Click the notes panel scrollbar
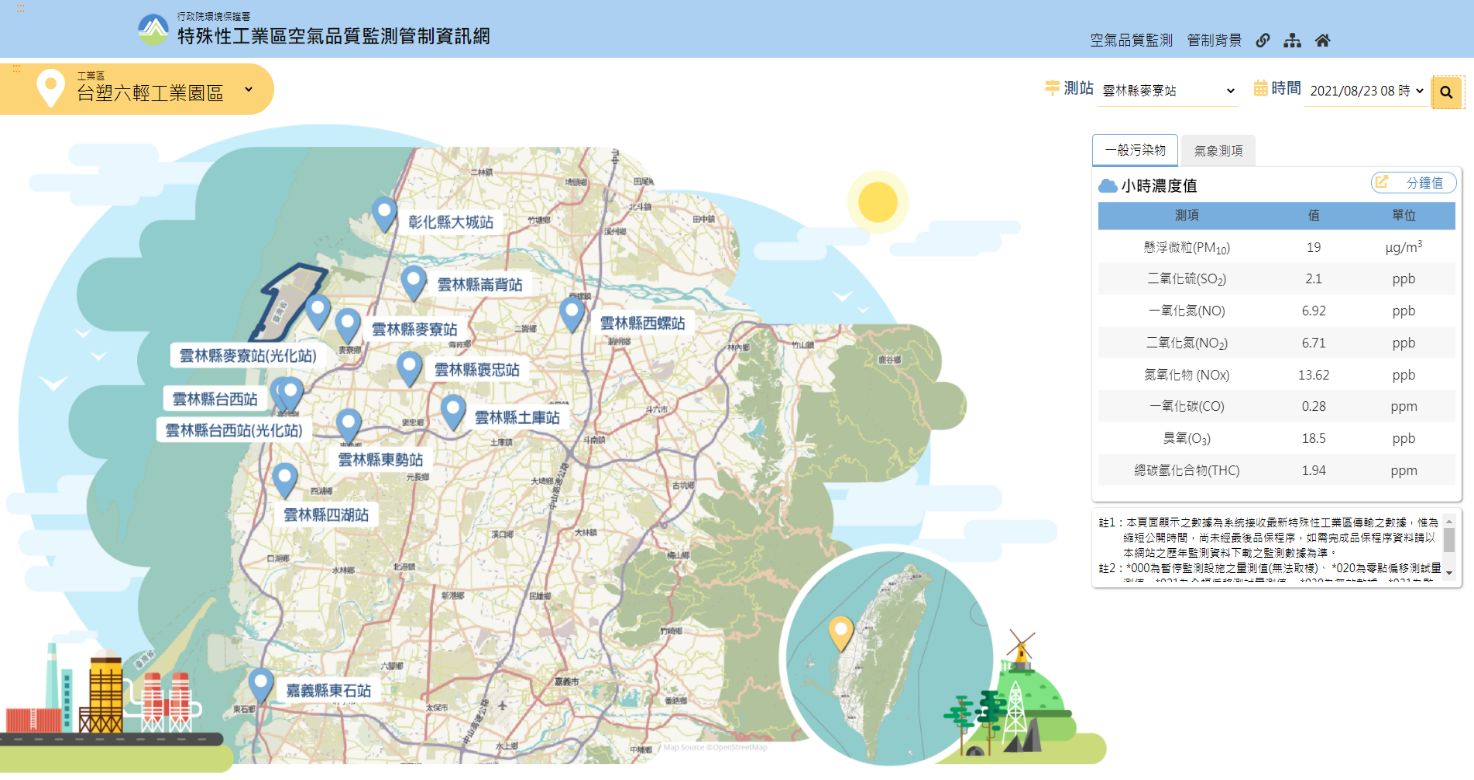The image size is (1474, 780). [1449, 543]
